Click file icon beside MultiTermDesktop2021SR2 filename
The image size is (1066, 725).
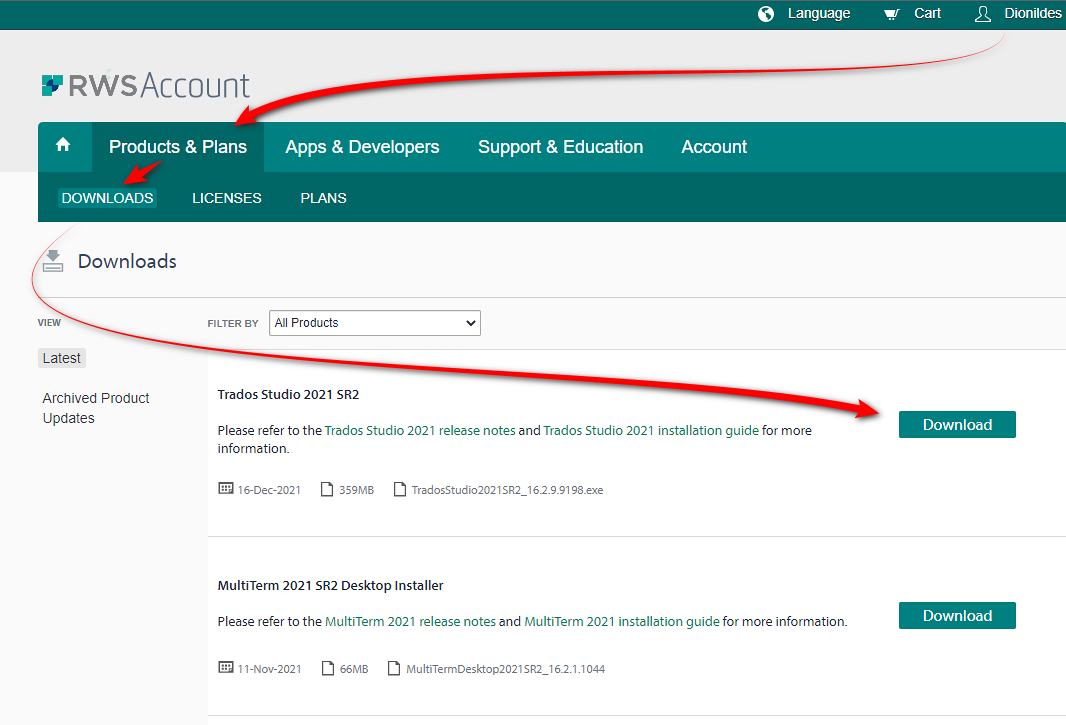tap(394, 668)
